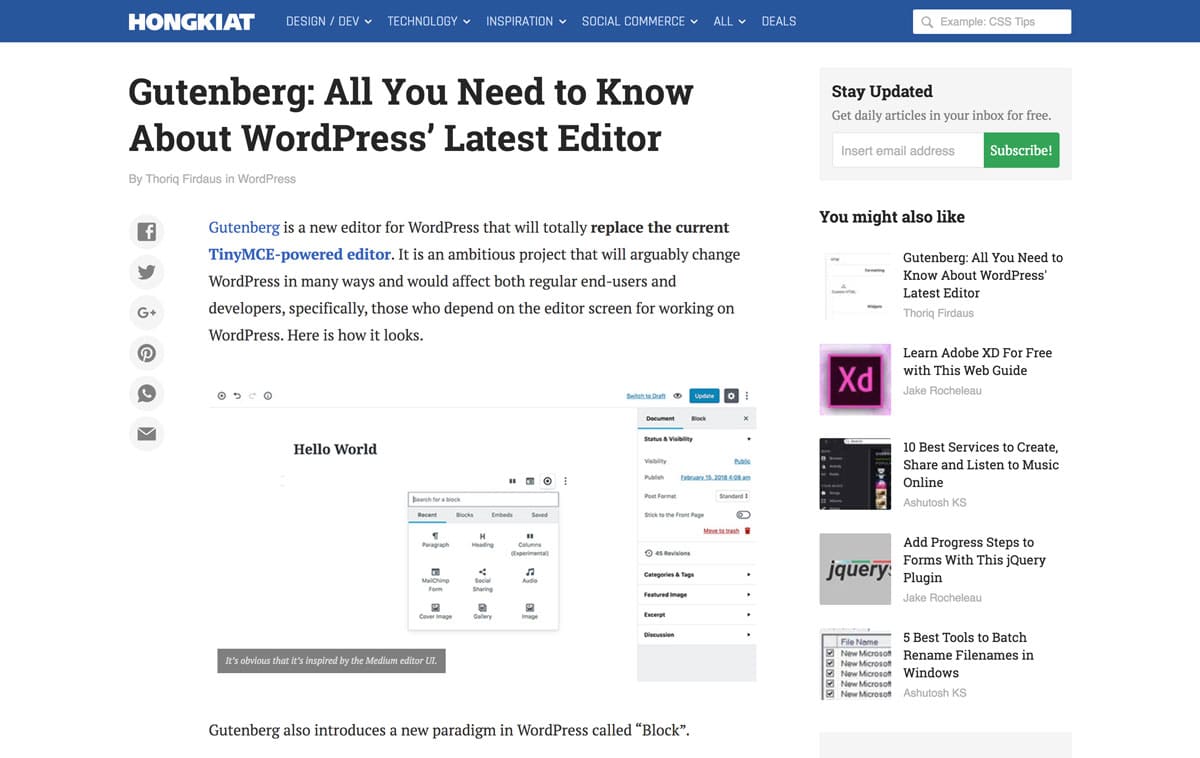This screenshot has height=758, width=1200.
Task: Click the music services article thumbnail
Action: [x=855, y=474]
